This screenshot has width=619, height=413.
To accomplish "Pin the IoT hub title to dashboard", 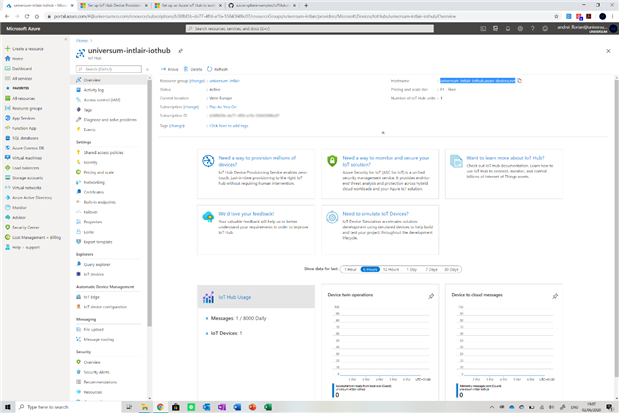I will coord(181,50).
